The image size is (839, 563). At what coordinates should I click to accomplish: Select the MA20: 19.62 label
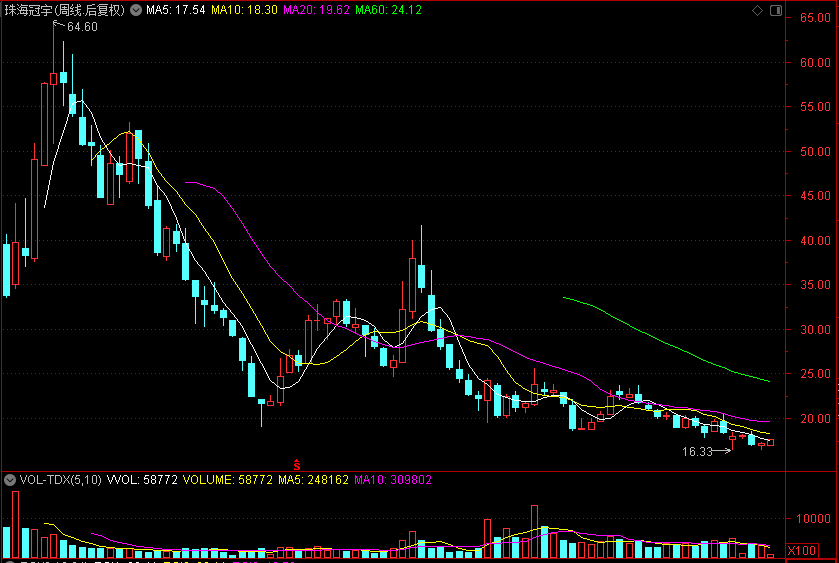pos(316,10)
